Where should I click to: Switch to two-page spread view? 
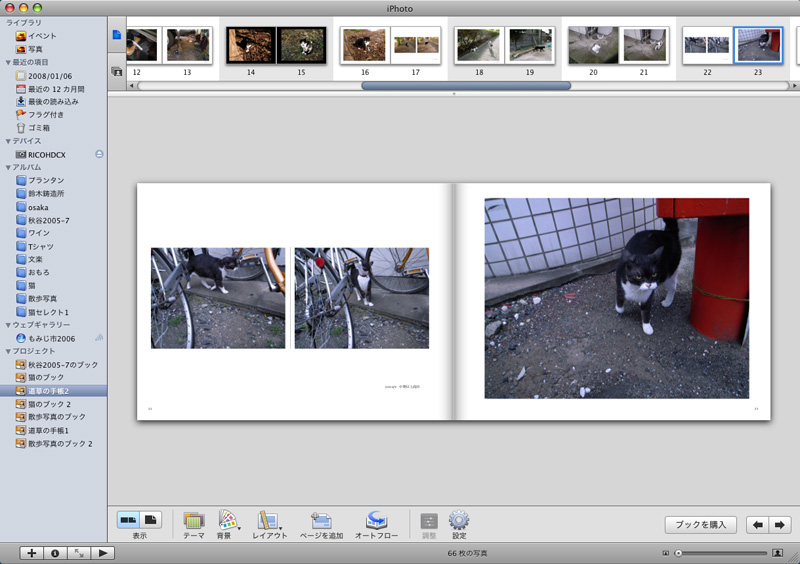129,520
